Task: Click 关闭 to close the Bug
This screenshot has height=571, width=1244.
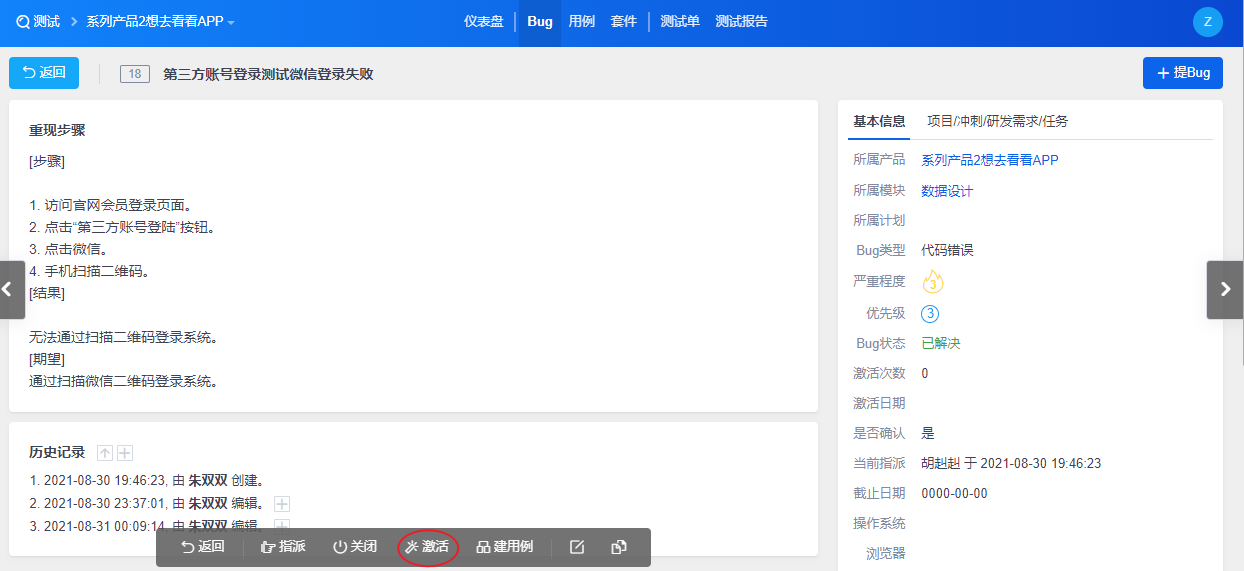Action: tap(355, 547)
